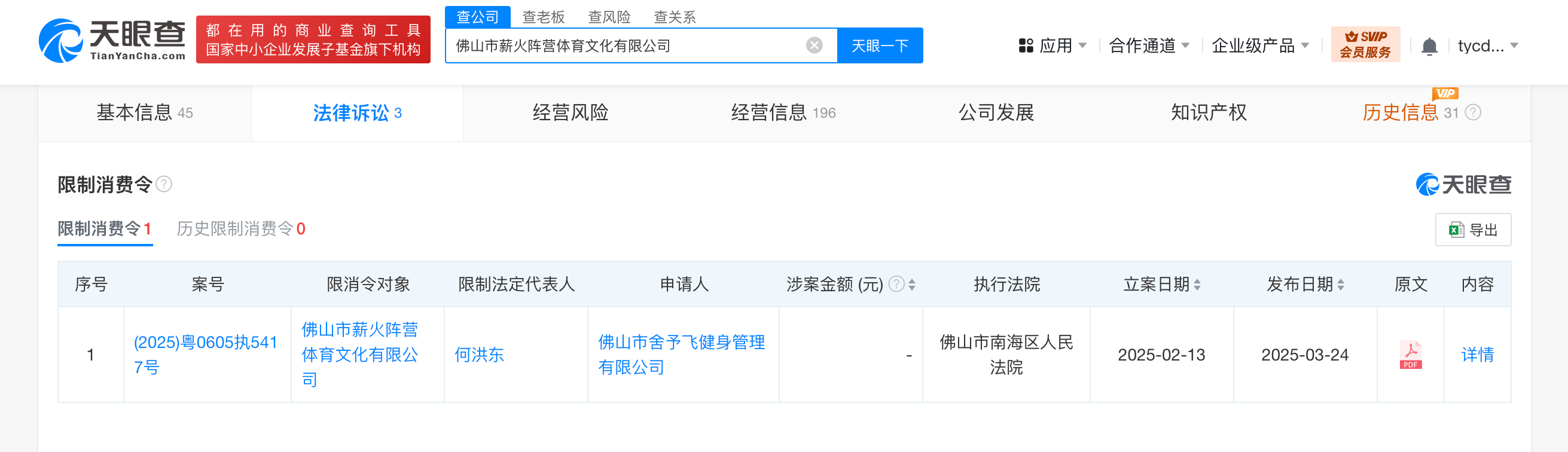
Task: Click help icon next to 涉案金额
Action: pos(895,284)
